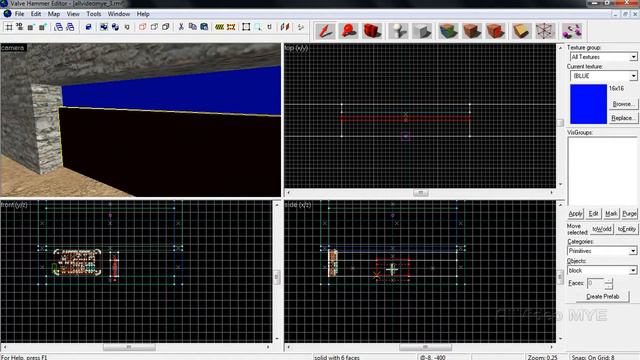The image size is (640, 360).
Task: Click Apply Current Texture cube icon
Action: (x=472, y=31)
